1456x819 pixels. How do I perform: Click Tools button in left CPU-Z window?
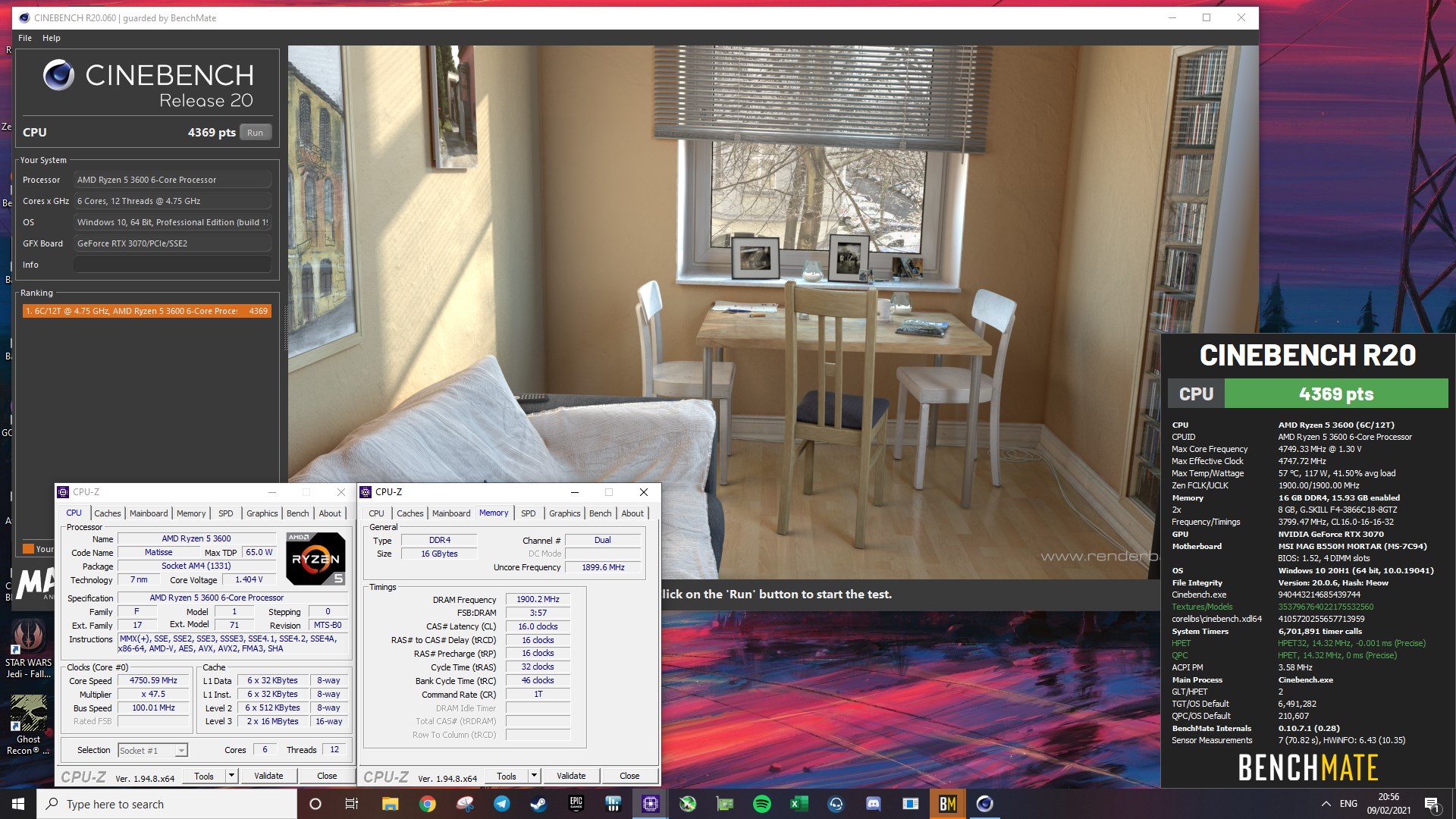(x=204, y=776)
